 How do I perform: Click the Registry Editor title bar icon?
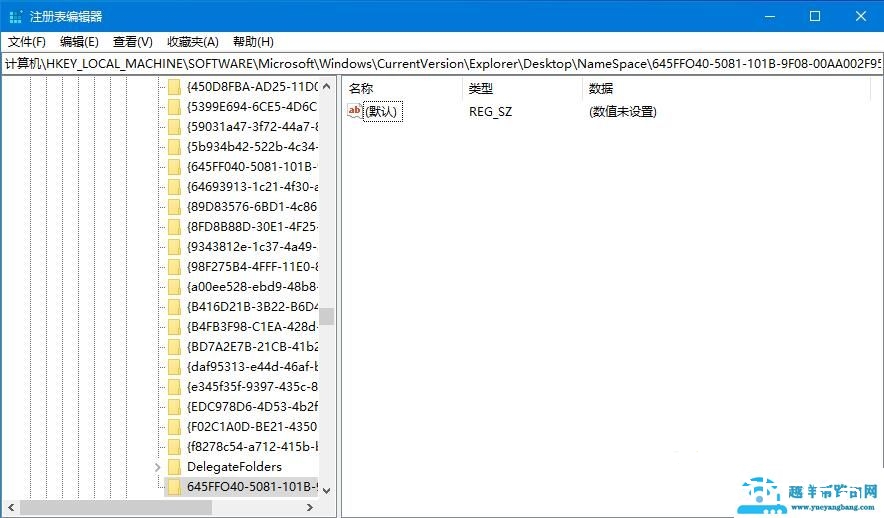[x=16, y=16]
